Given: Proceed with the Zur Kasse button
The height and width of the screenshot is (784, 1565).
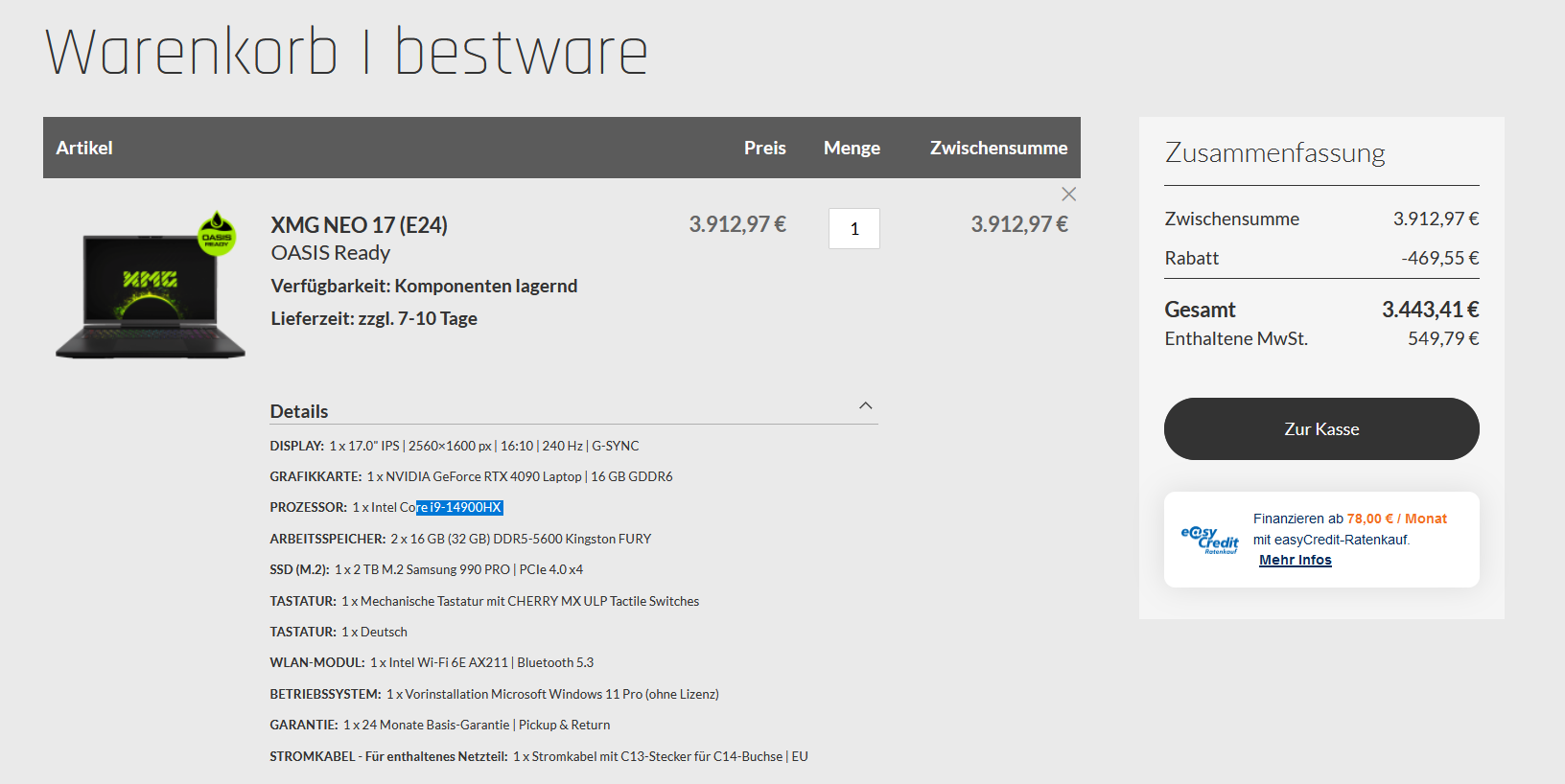Looking at the screenshot, I should point(1321,428).
